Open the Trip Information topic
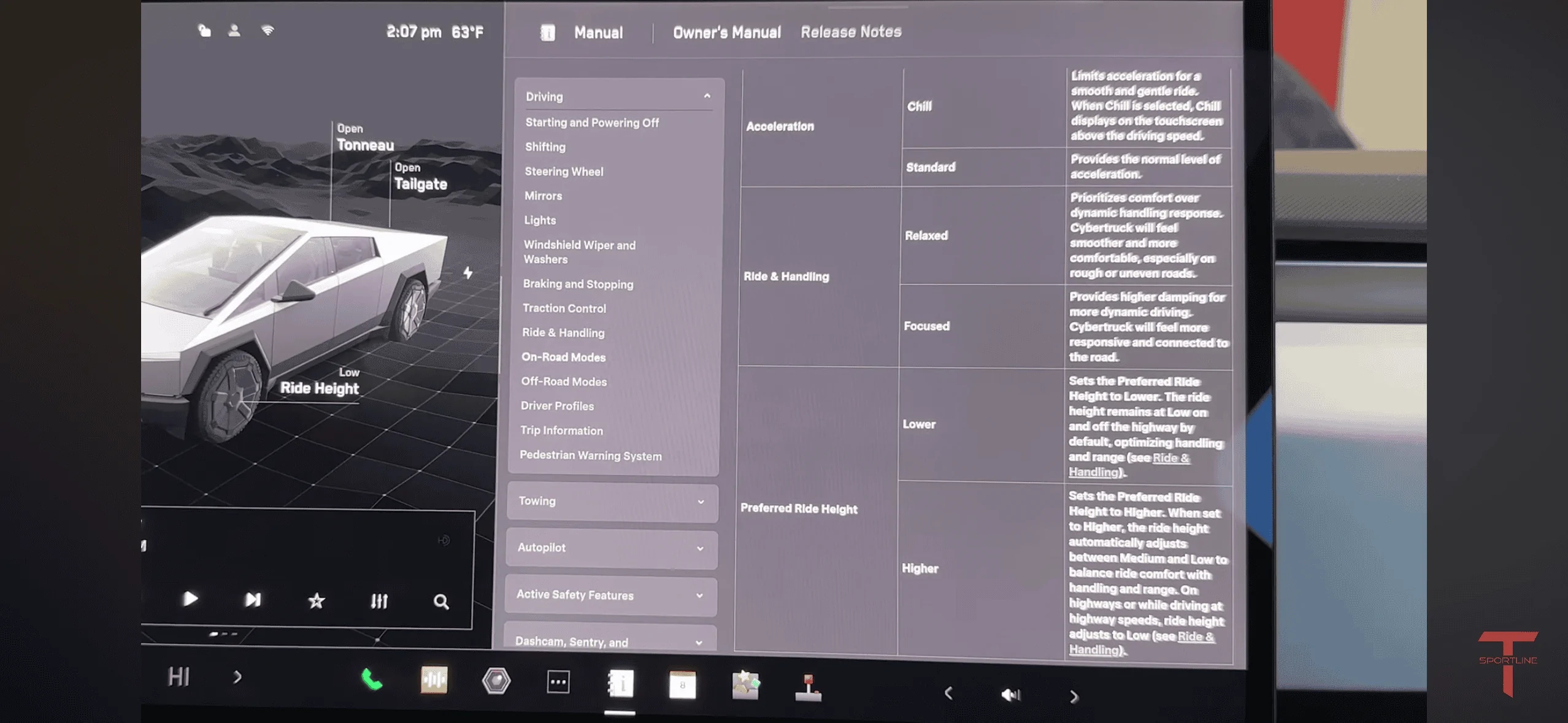The height and width of the screenshot is (723, 1568). [x=561, y=430]
